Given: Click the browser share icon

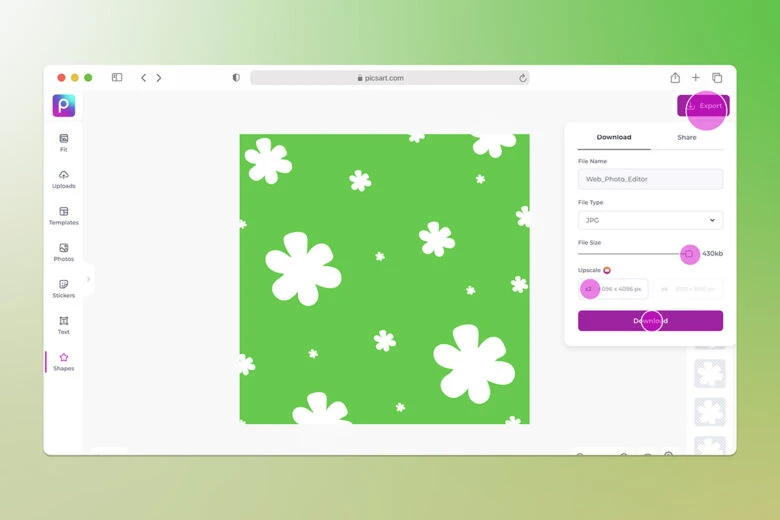Looking at the screenshot, I should click(x=675, y=78).
